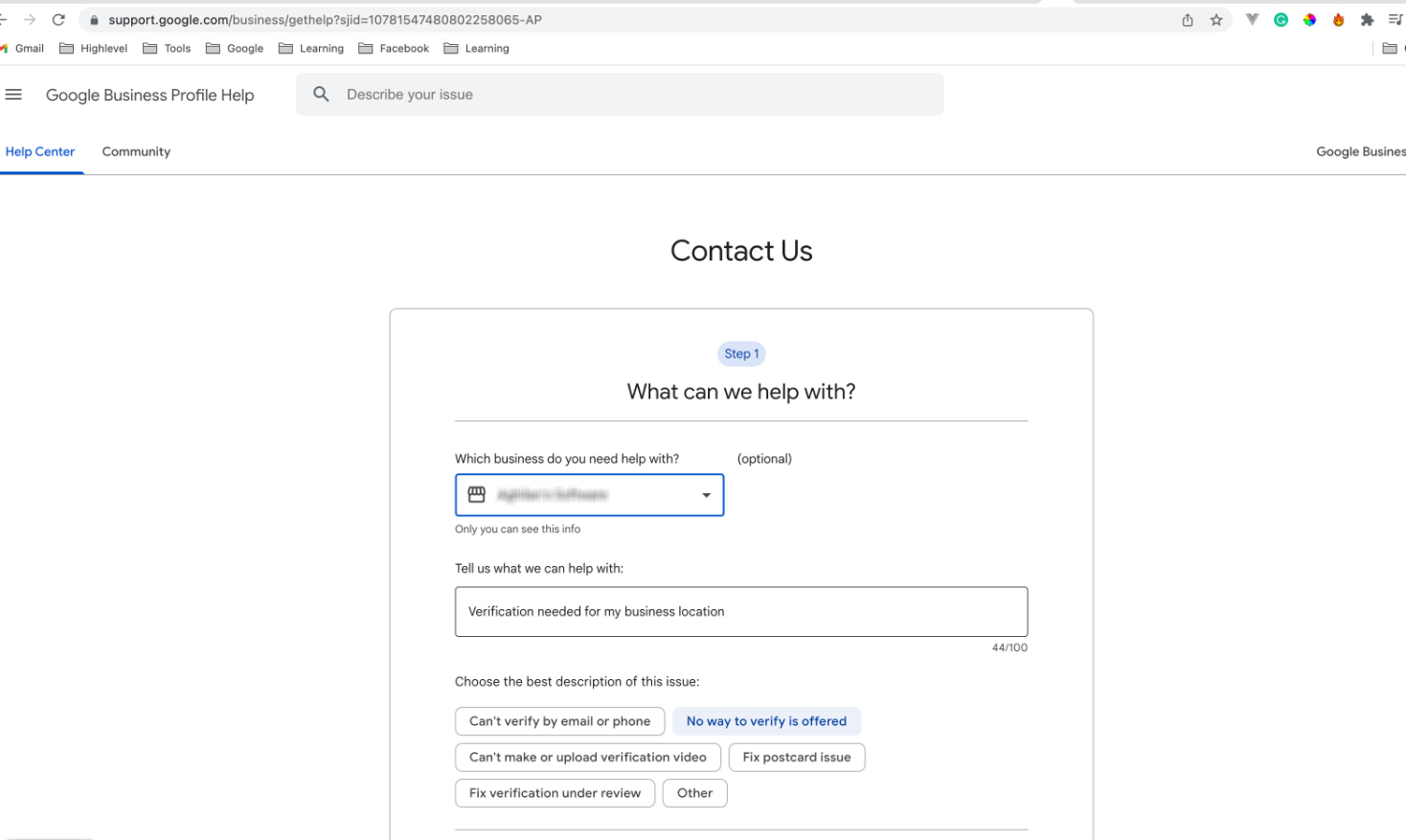Open the colorful pinwheel extension icon
1406x840 pixels.
1309,19
